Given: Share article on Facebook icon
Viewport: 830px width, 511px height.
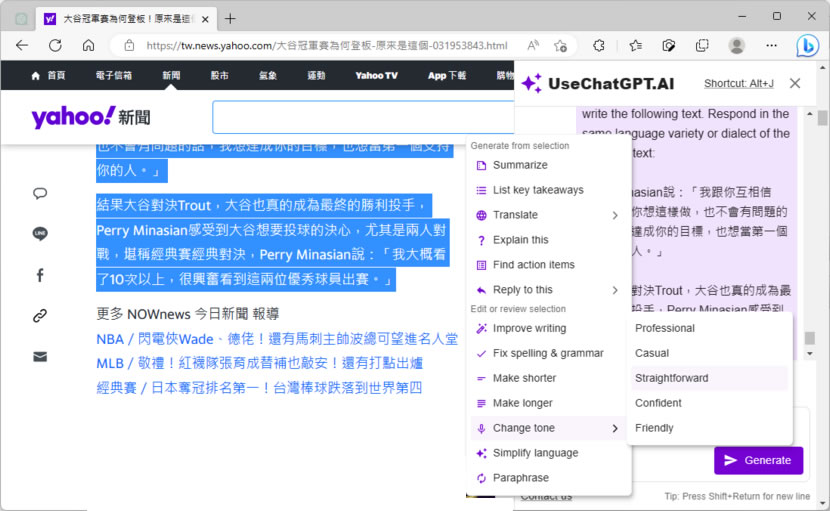Looking at the screenshot, I should [40, 275].
